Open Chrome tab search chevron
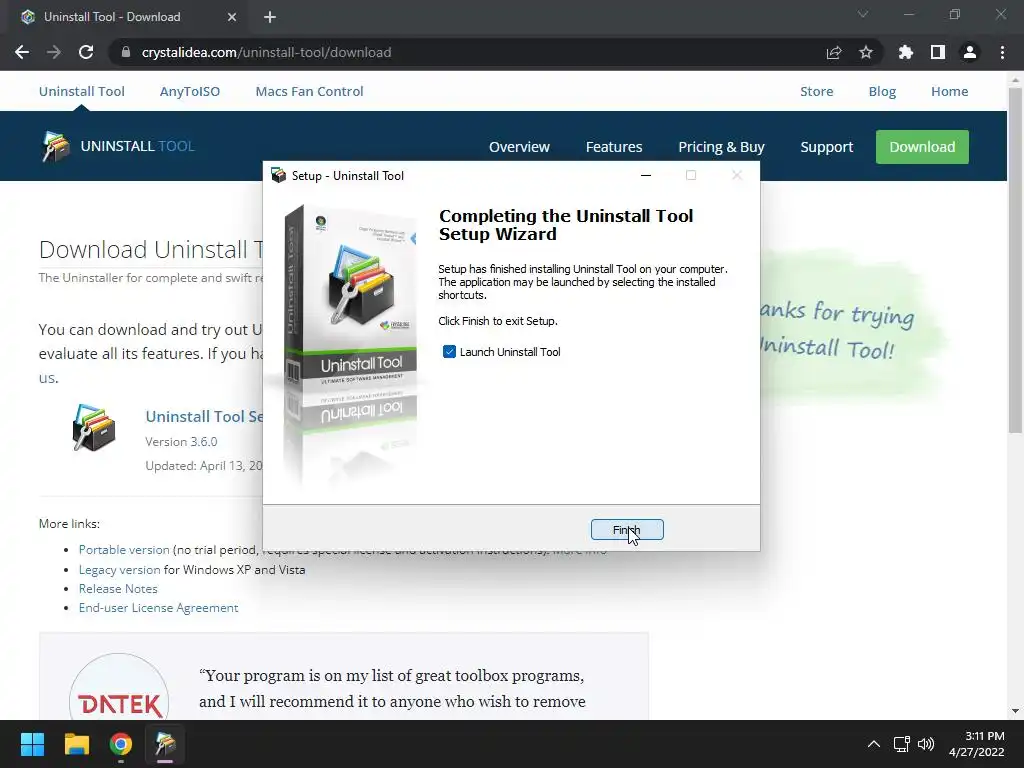This screenshot has width=1024, height=768. click(863, 14)
